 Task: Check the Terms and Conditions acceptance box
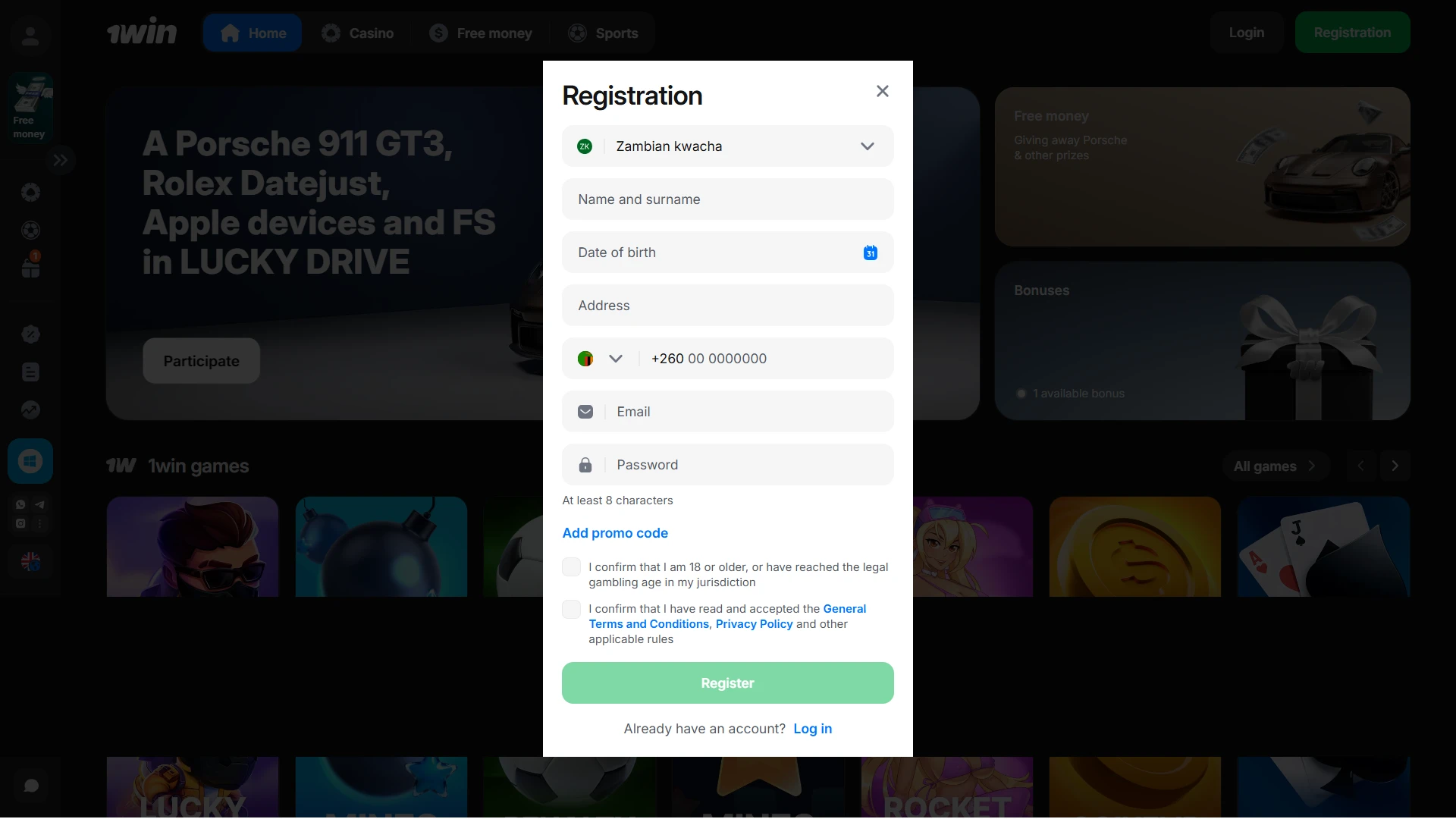click(x=571, y=609)
